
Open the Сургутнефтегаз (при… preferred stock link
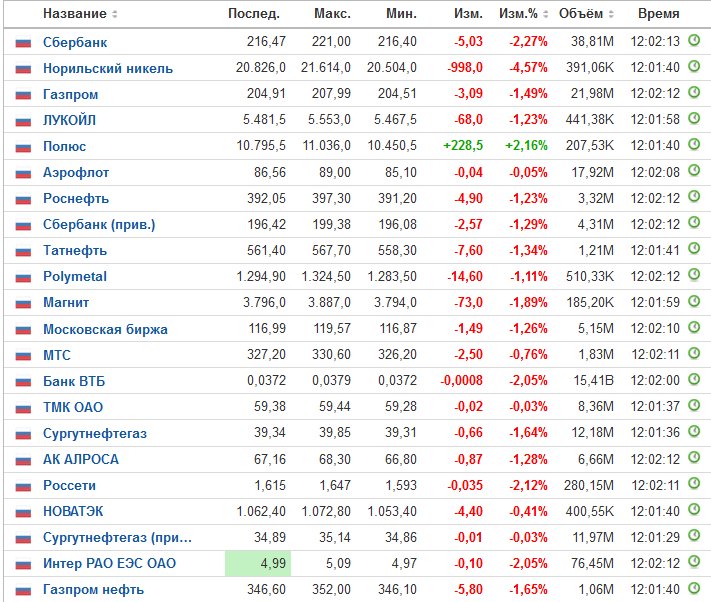pos(117,538)
